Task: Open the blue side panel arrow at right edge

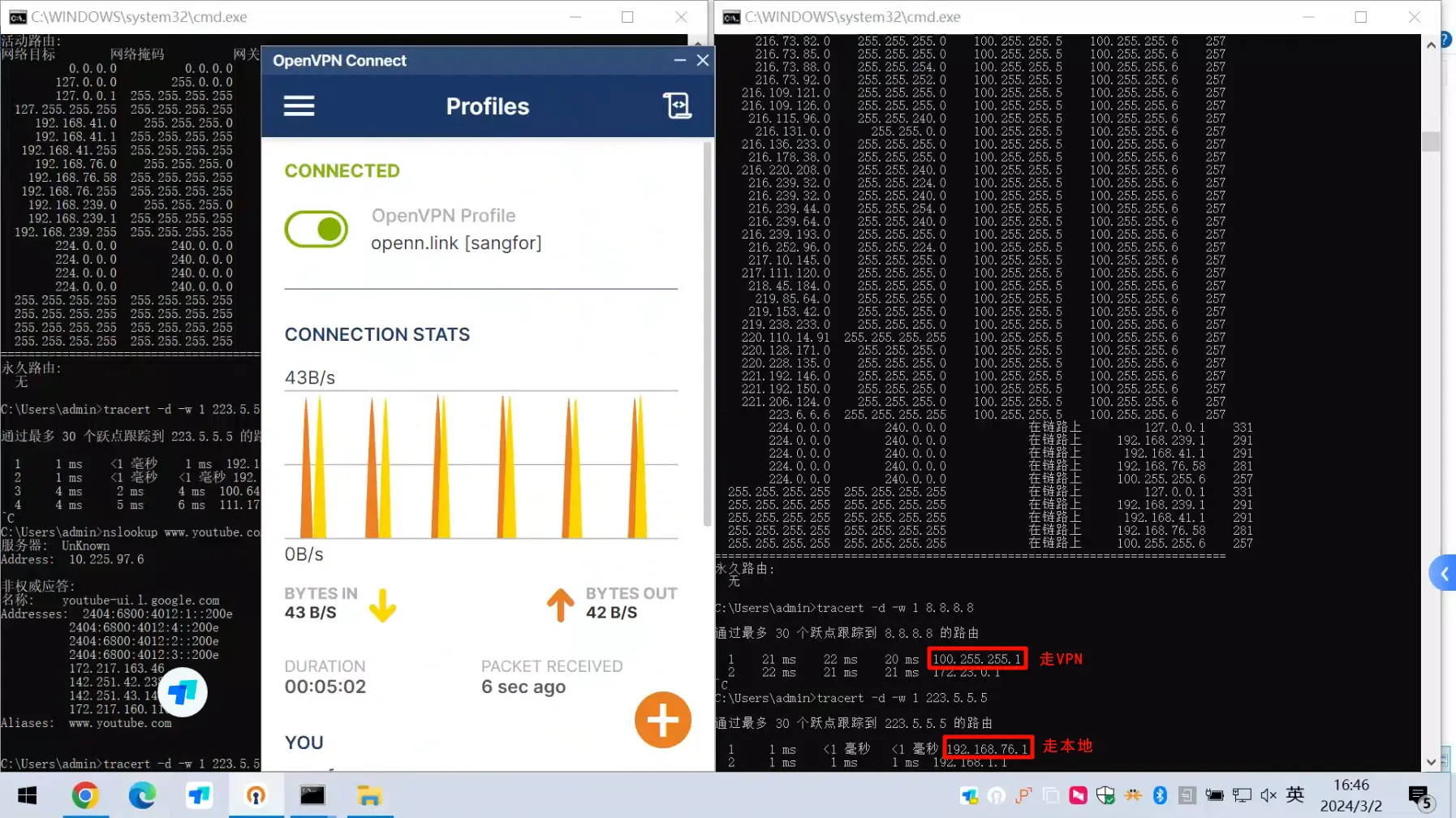Action: click(1443, 574)
